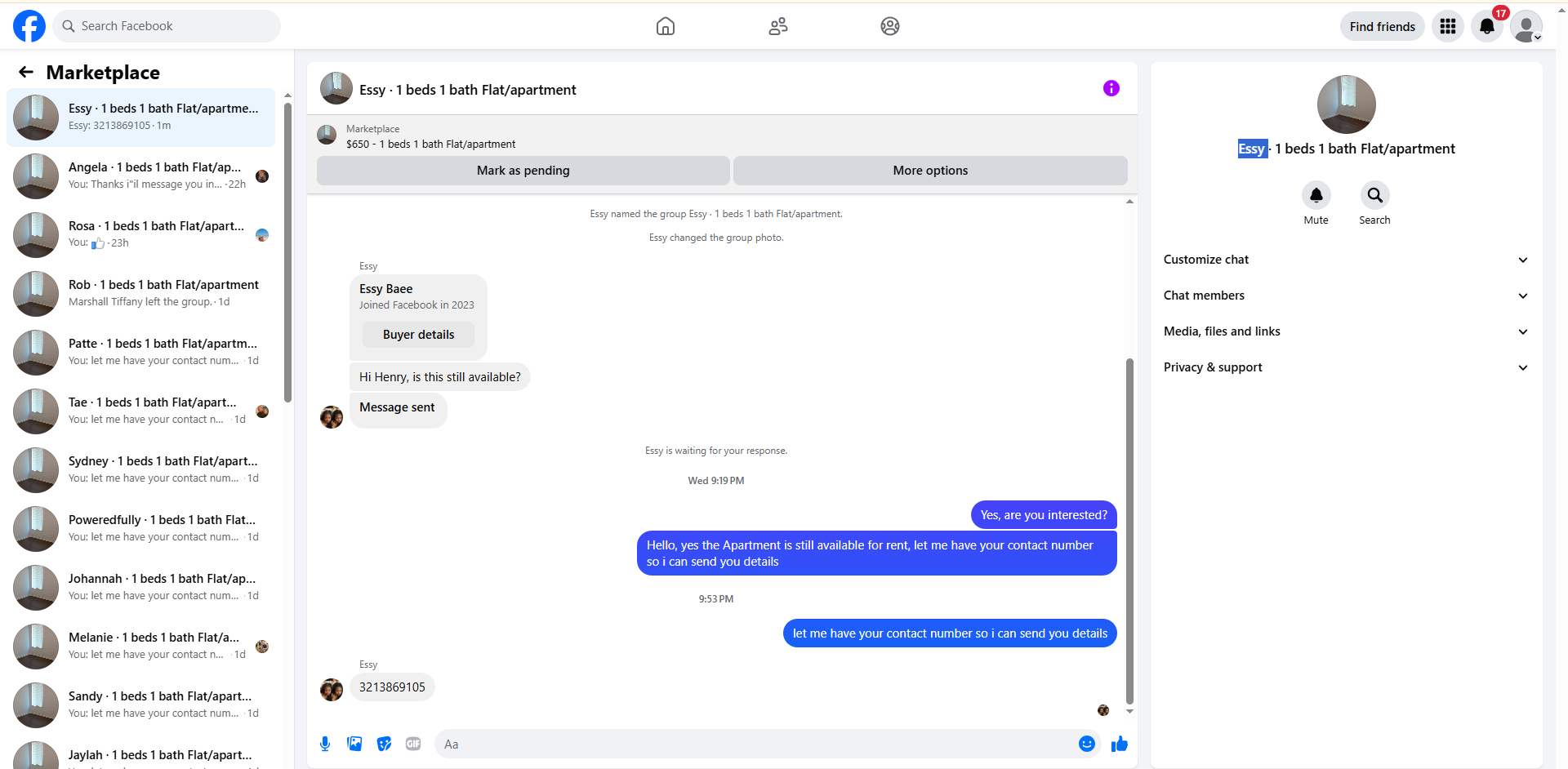This screenshot has width=1568, height=769.
Task: Mute this chat with bell icon
Action: coord(1316,195)
